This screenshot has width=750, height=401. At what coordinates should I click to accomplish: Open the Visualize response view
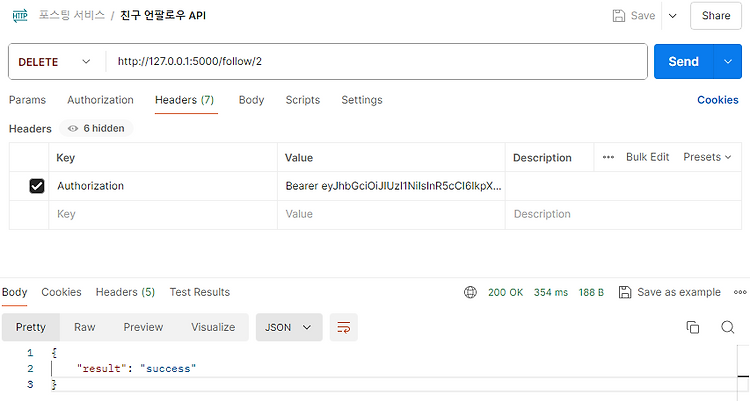(213, 327)
